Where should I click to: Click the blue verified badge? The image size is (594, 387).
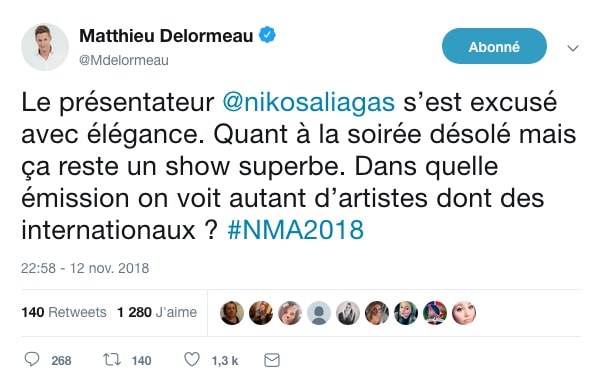267,35
